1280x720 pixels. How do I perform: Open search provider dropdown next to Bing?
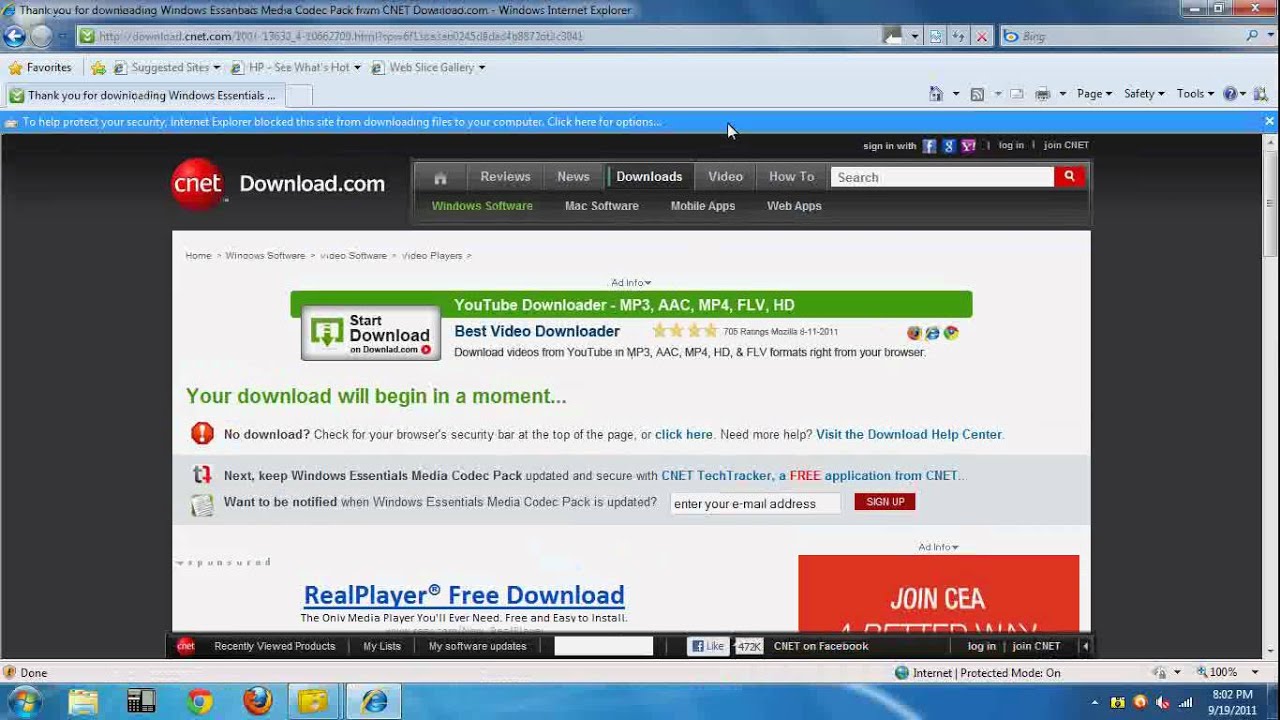1270,36
